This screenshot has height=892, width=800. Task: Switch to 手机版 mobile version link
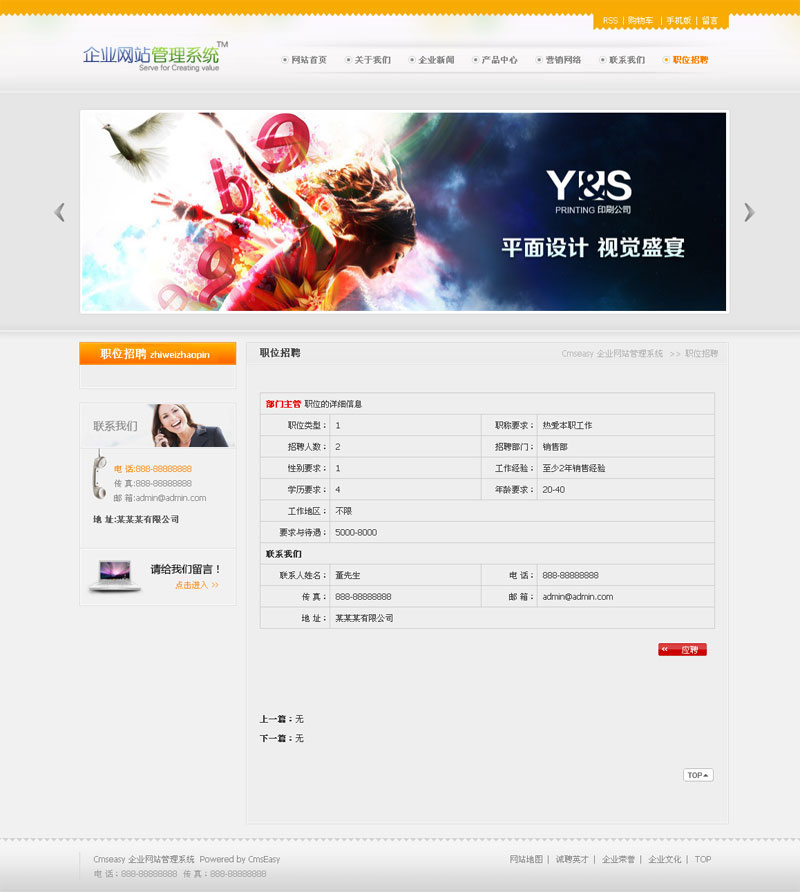678,21
